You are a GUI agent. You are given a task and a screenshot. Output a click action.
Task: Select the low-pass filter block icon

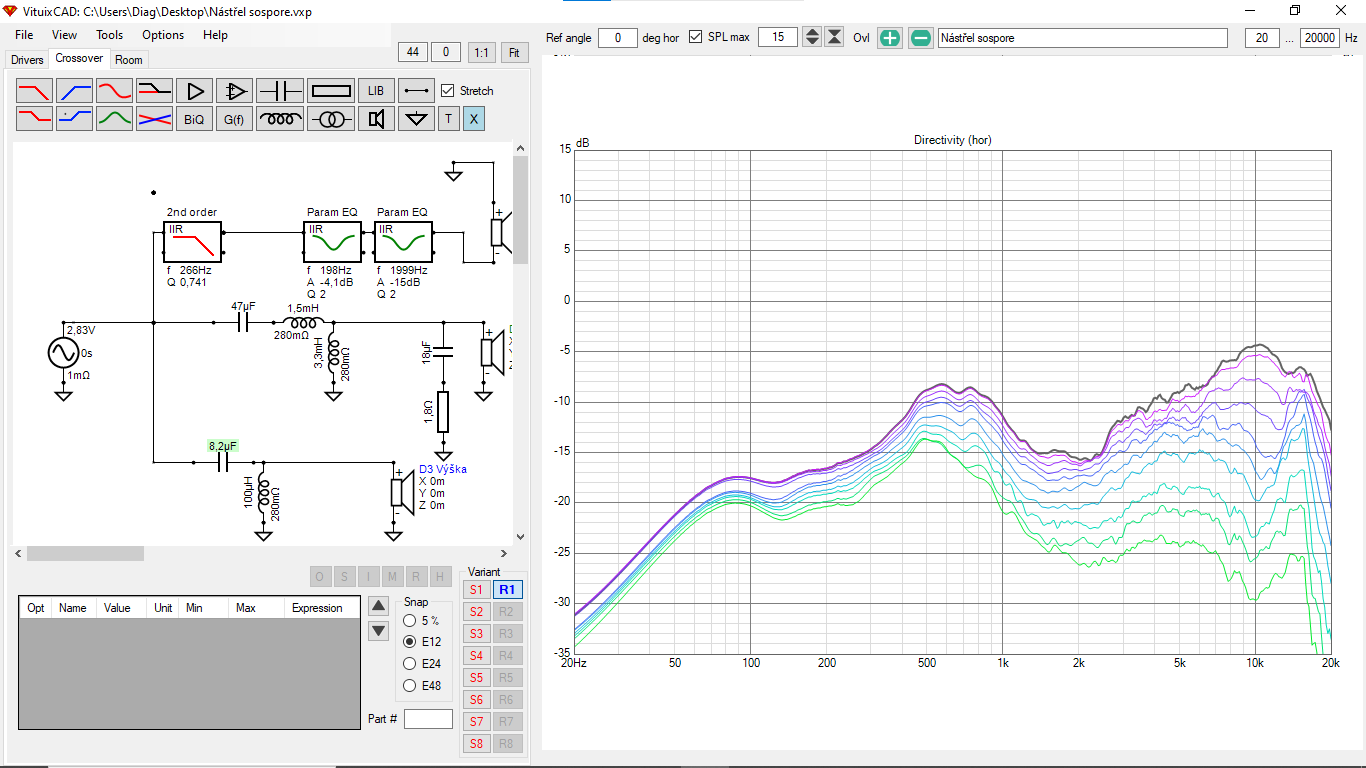coord(35,91)
